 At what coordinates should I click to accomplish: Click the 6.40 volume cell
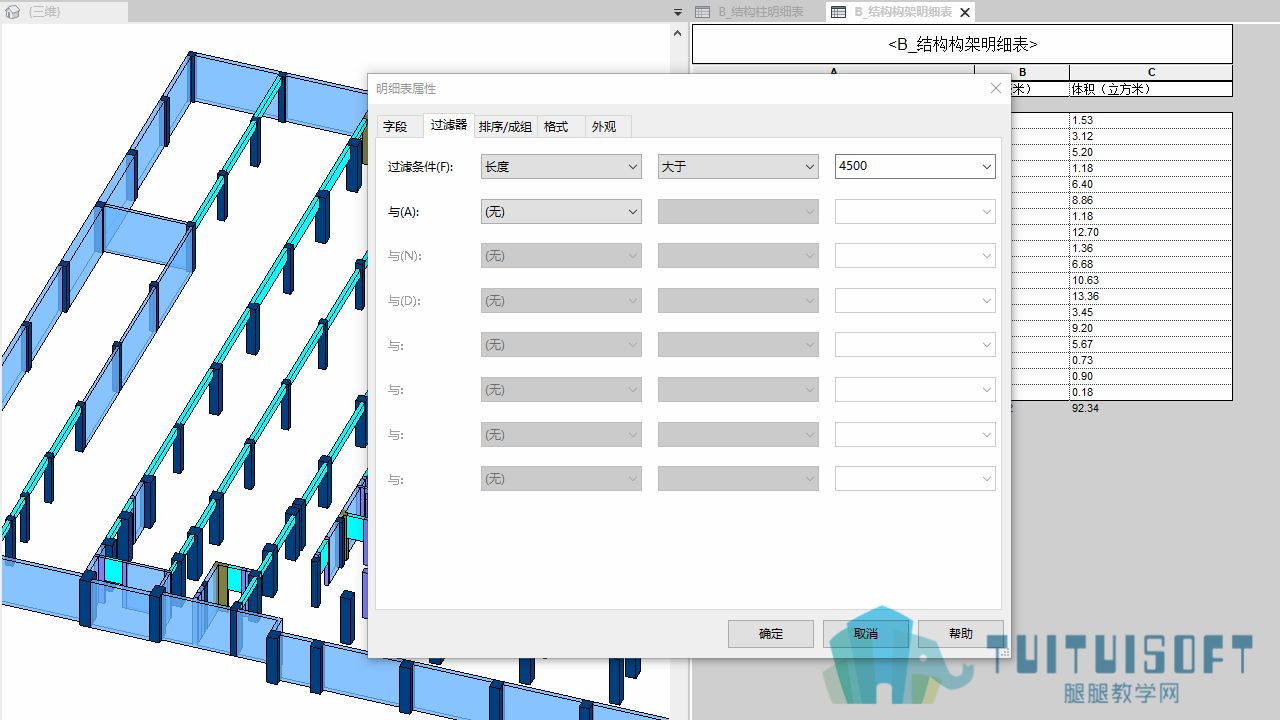1151,184
